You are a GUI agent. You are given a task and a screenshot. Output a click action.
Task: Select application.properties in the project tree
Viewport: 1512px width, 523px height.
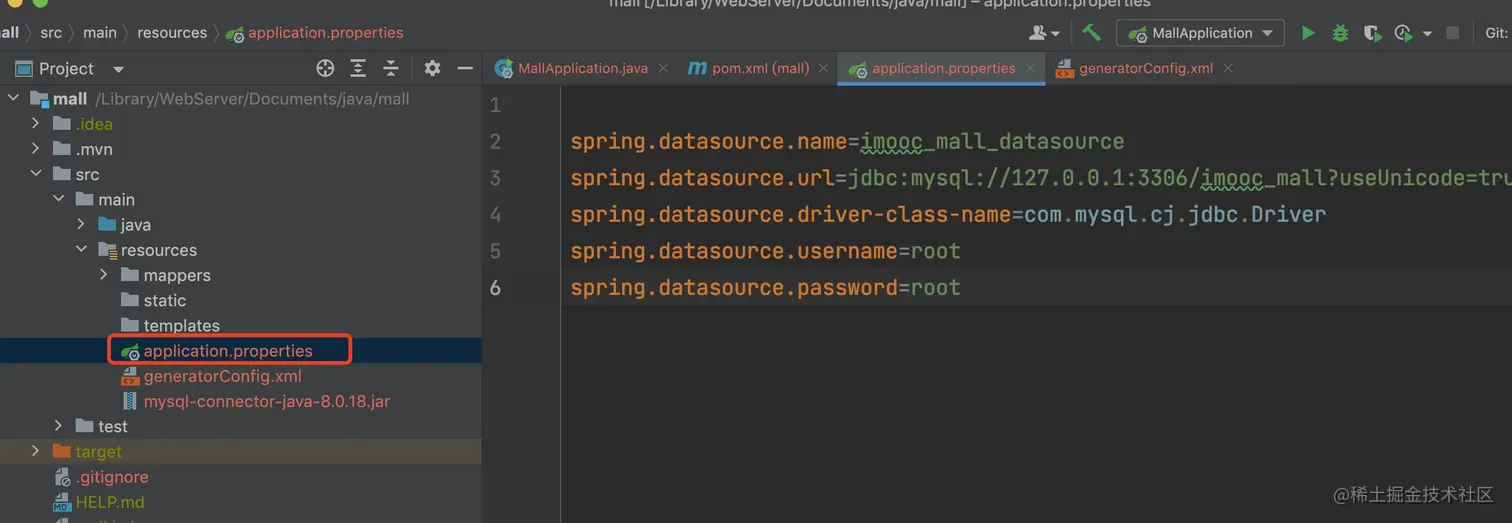tap(216, 351)
